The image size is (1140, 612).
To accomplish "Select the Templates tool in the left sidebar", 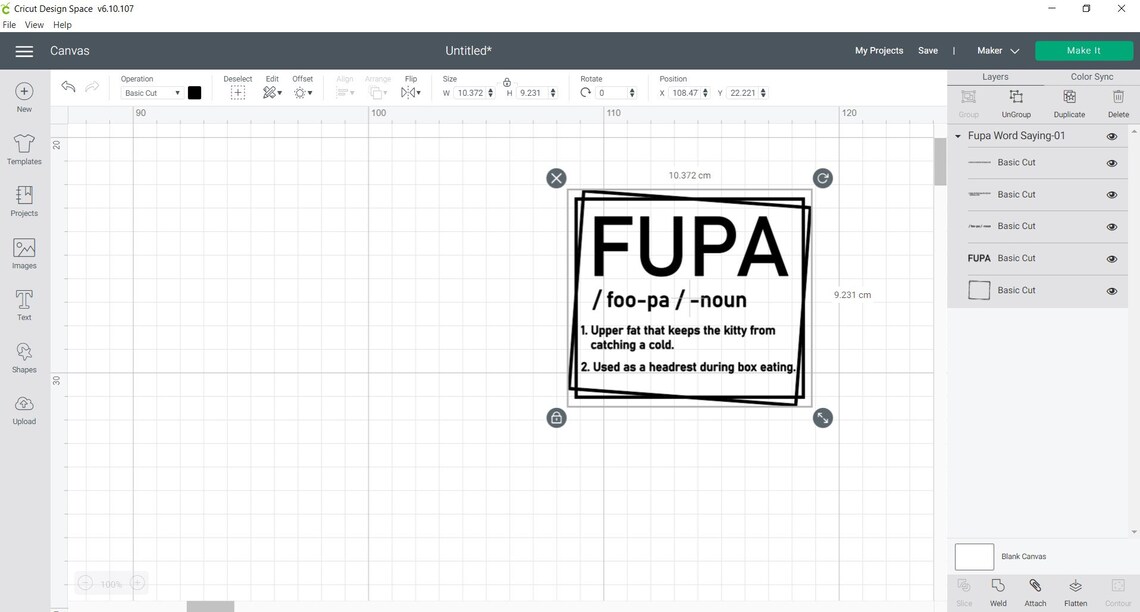I will (22, 148).
